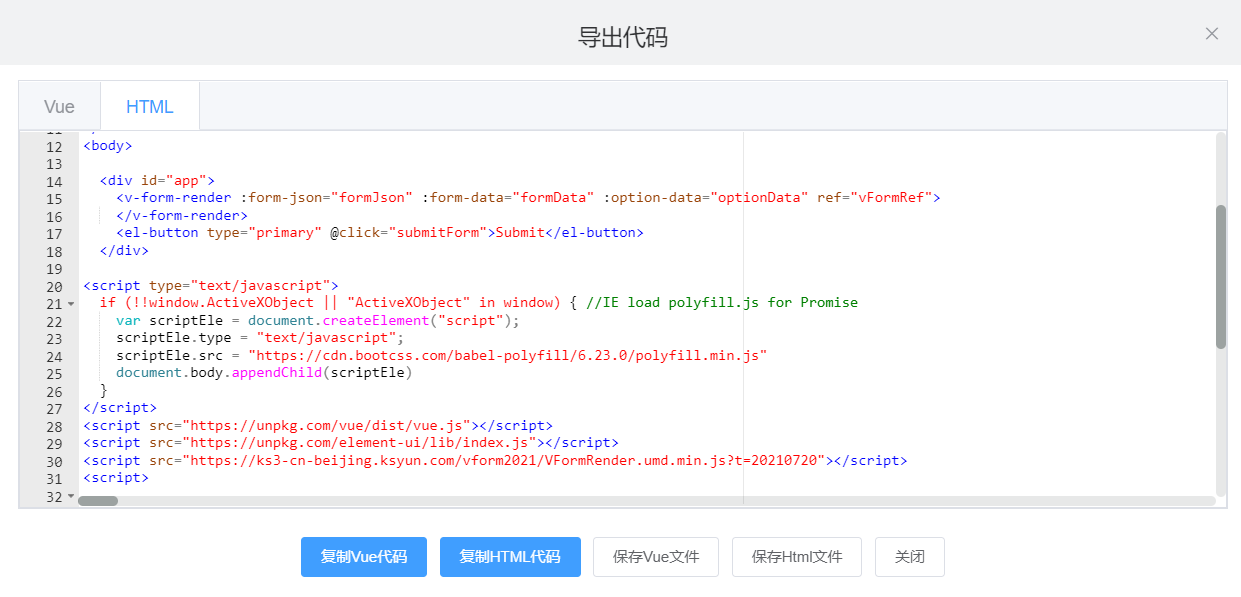Click the IE load polyfill.js comment
Image resolution: width=1241 pixels, height=597 pixels.
(722, 303)
